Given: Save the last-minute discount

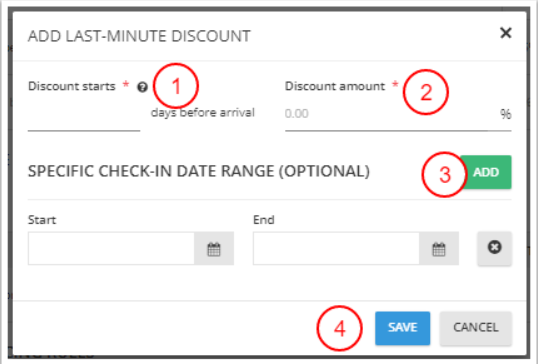Looking at the screenshot, I should coord(402,328).
